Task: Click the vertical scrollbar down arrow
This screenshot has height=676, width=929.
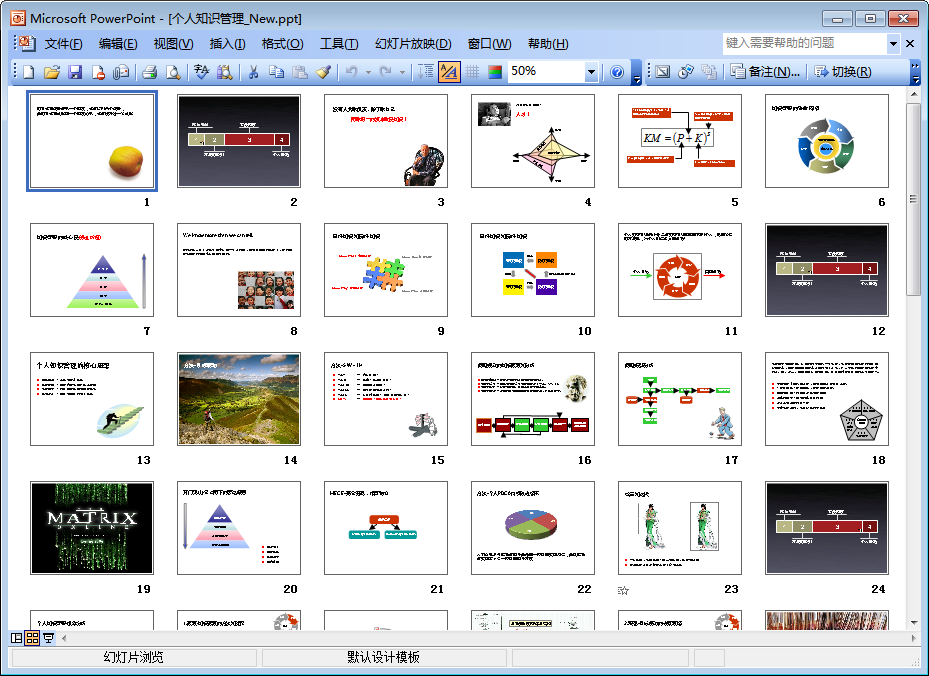Action: click(x=914, y=623)
